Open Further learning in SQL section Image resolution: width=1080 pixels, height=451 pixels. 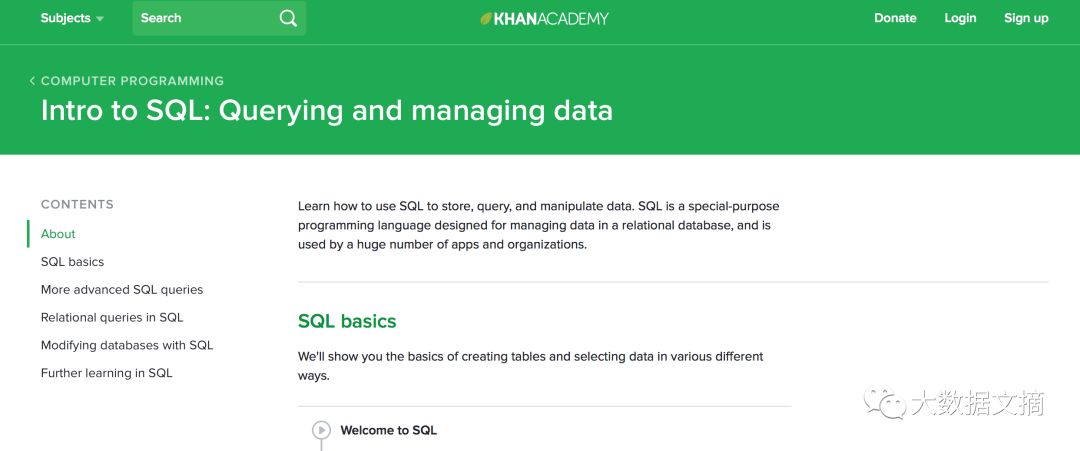[x=107, y=373]
